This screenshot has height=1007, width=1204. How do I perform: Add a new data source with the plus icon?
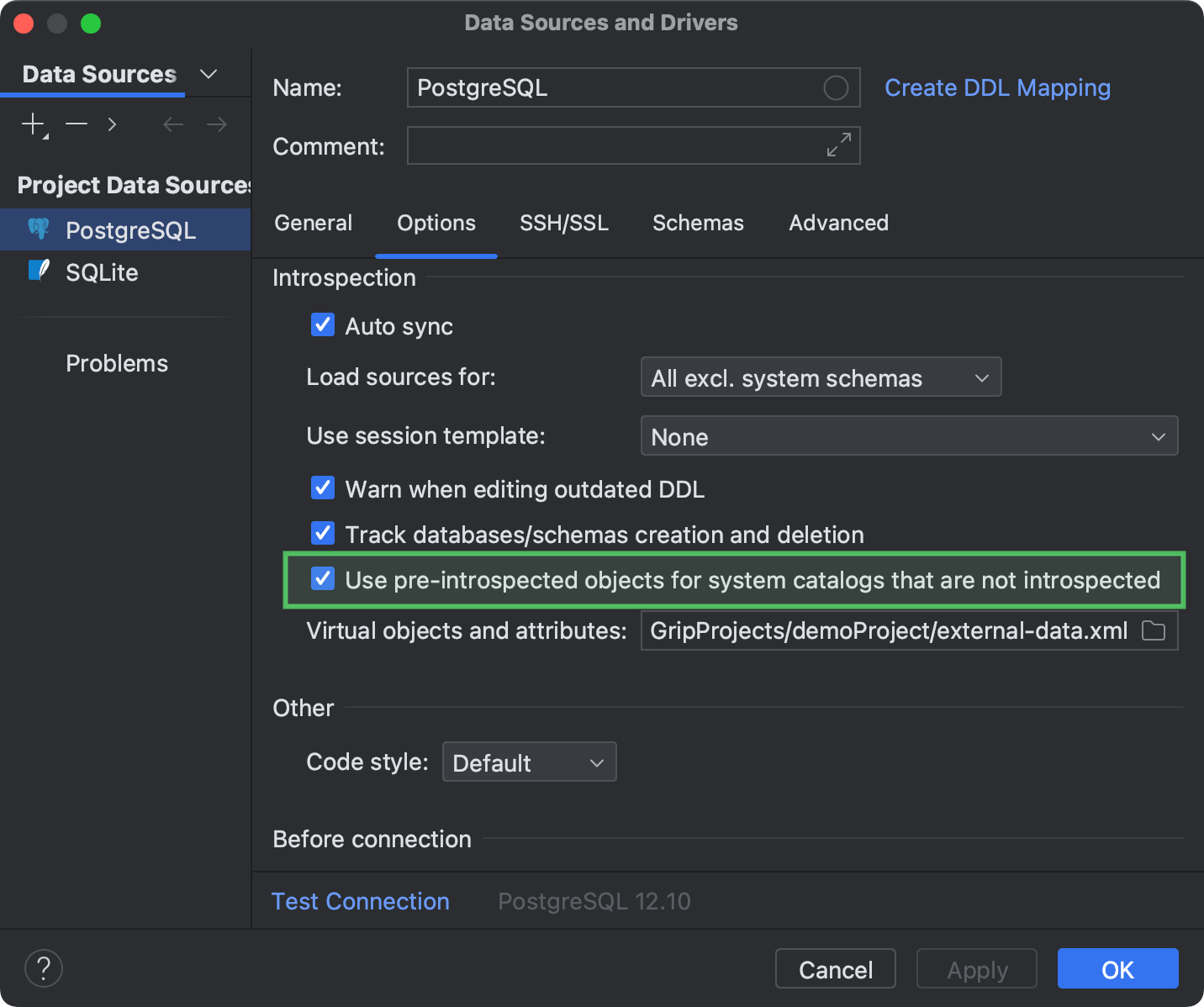pyautogui.click(x=31, y=124)
